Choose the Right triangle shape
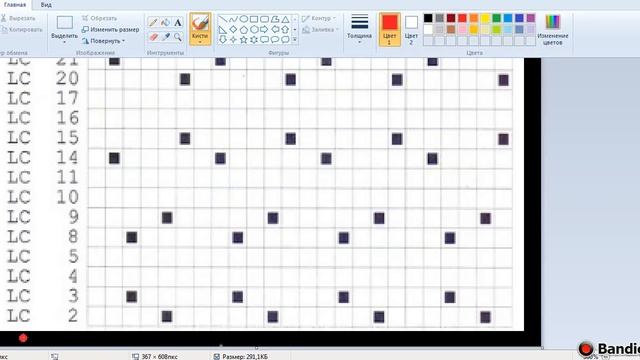The image size is (640, 360). click(222, 29)
